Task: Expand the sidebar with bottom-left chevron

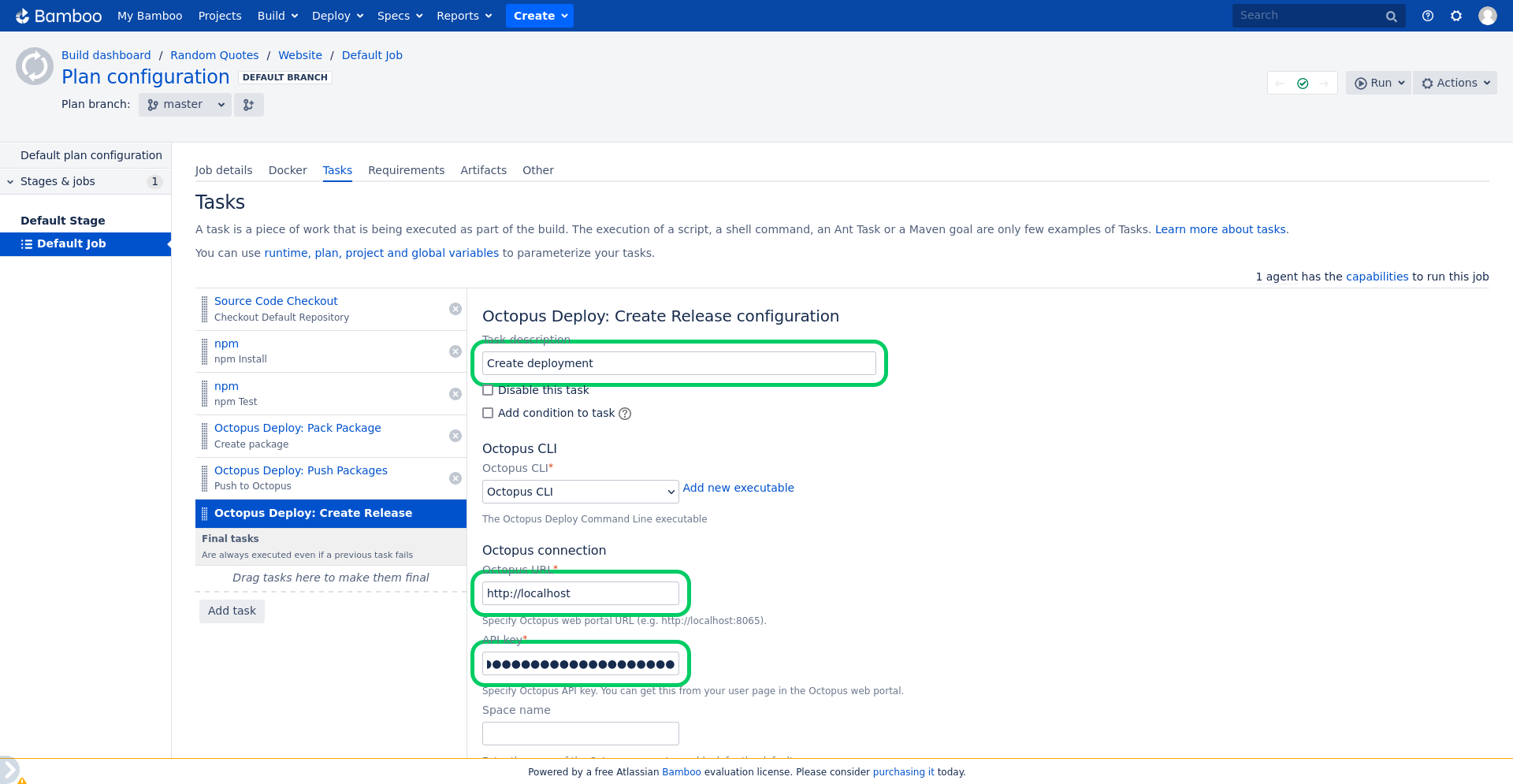Action: (x=8, y=770)
